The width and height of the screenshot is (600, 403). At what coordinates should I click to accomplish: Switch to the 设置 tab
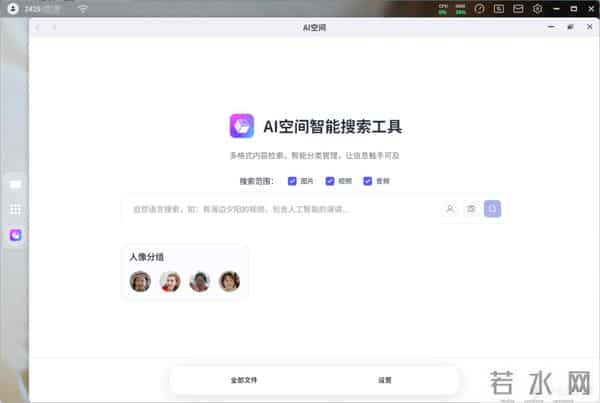[385, 380]
